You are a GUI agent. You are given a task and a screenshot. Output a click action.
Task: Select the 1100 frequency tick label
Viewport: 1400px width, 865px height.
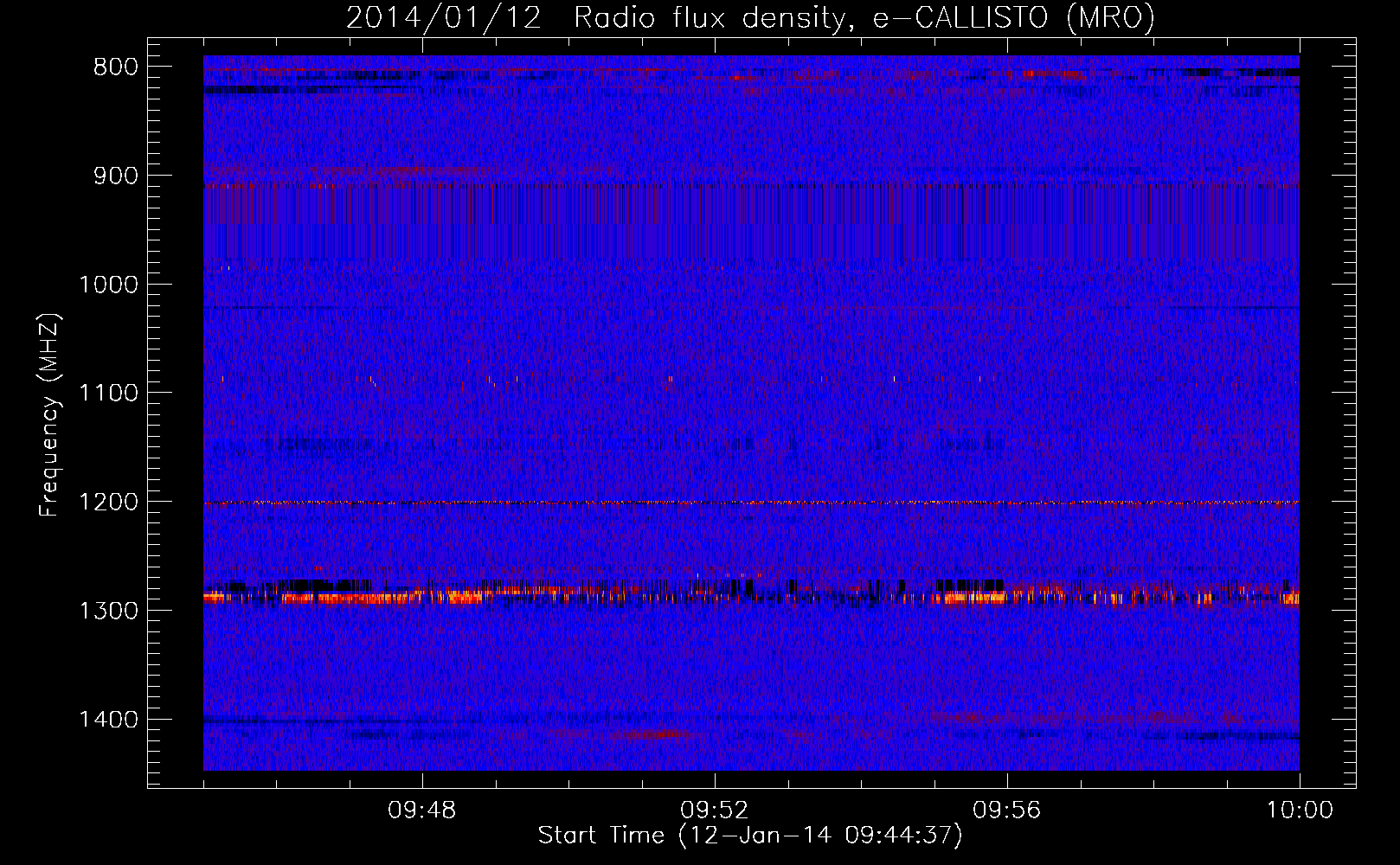pyautogui.click(x=108, y=394)
